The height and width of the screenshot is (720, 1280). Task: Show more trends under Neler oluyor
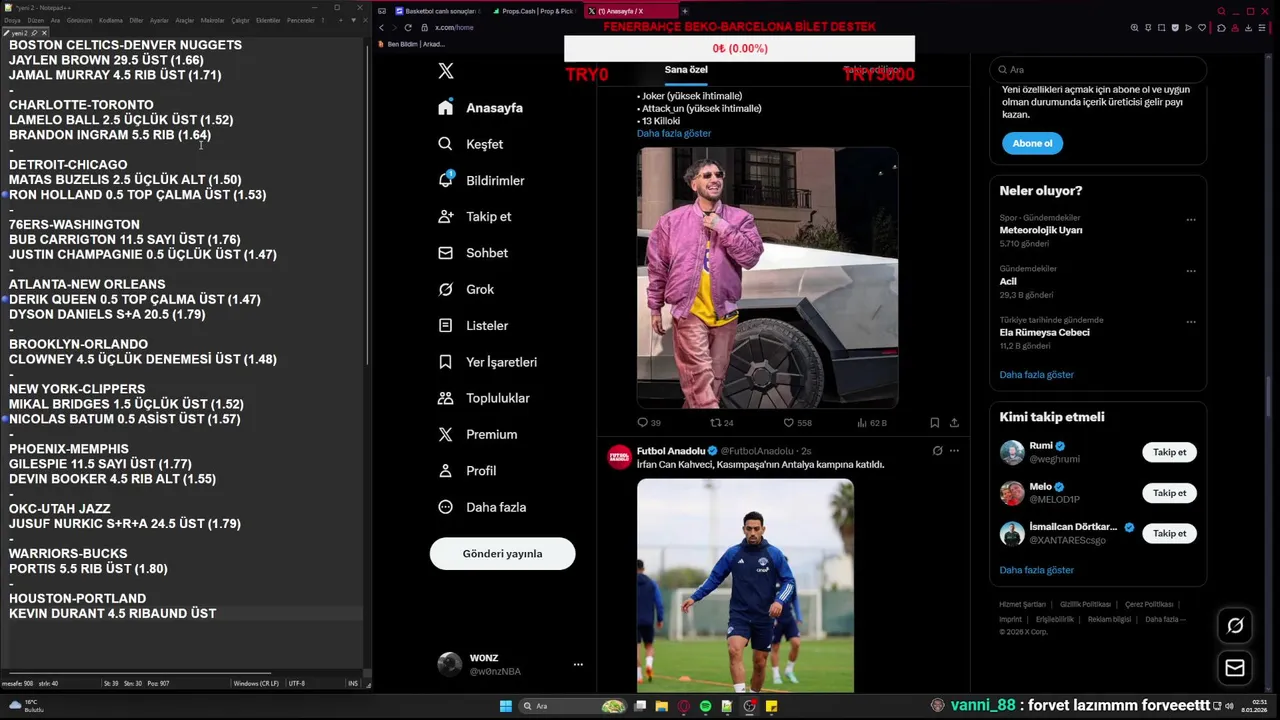(1036, 375)
